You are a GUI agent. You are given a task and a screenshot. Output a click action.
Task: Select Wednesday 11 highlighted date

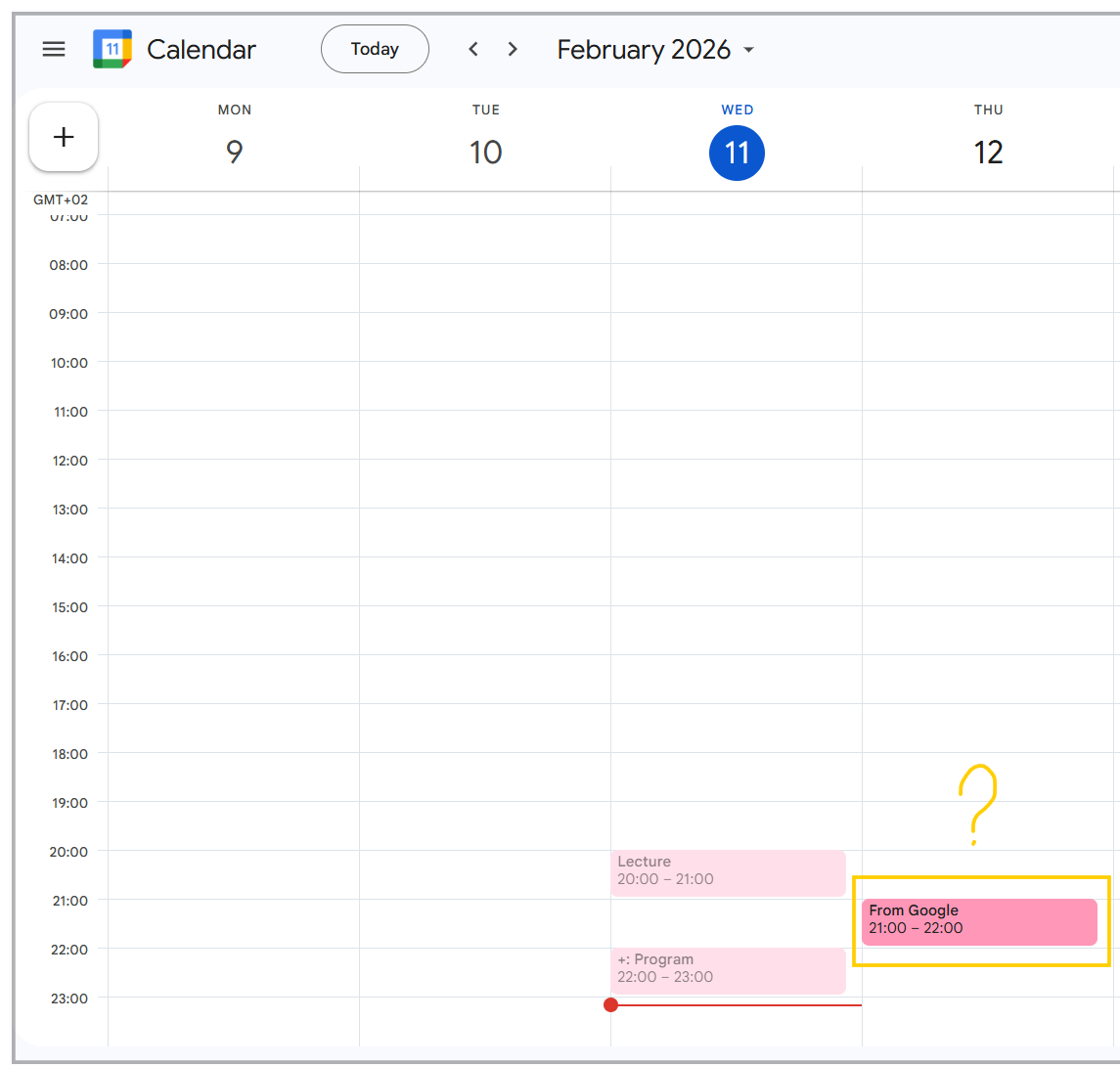[x=737, y=153]
